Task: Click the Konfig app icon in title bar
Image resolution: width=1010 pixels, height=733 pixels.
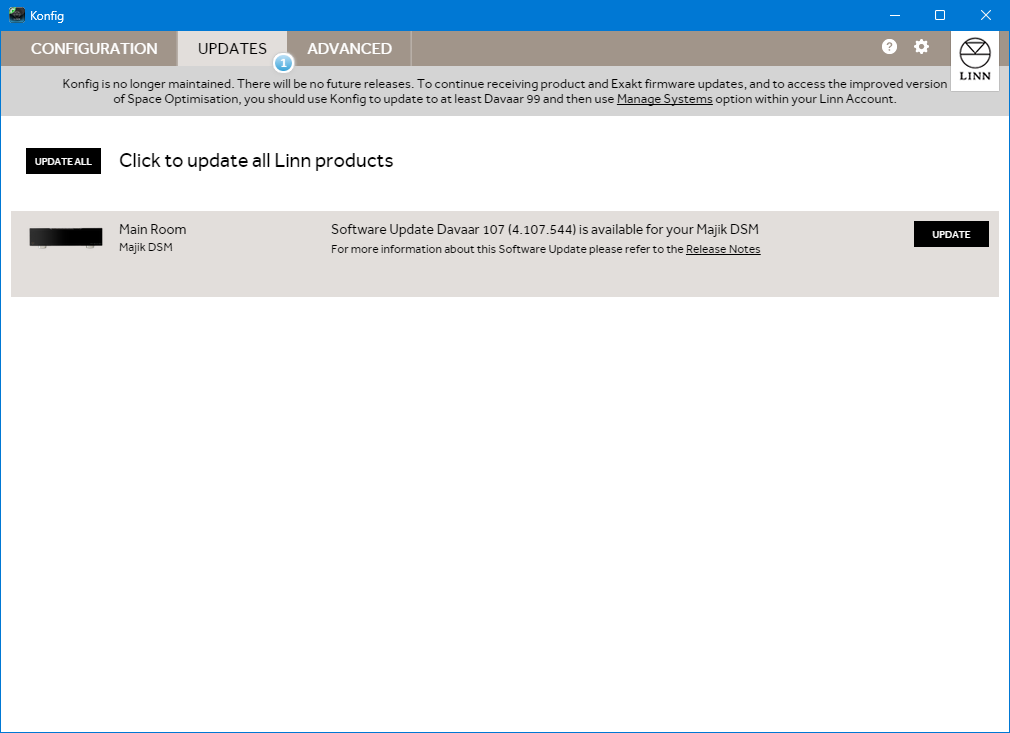Action: 17,15
